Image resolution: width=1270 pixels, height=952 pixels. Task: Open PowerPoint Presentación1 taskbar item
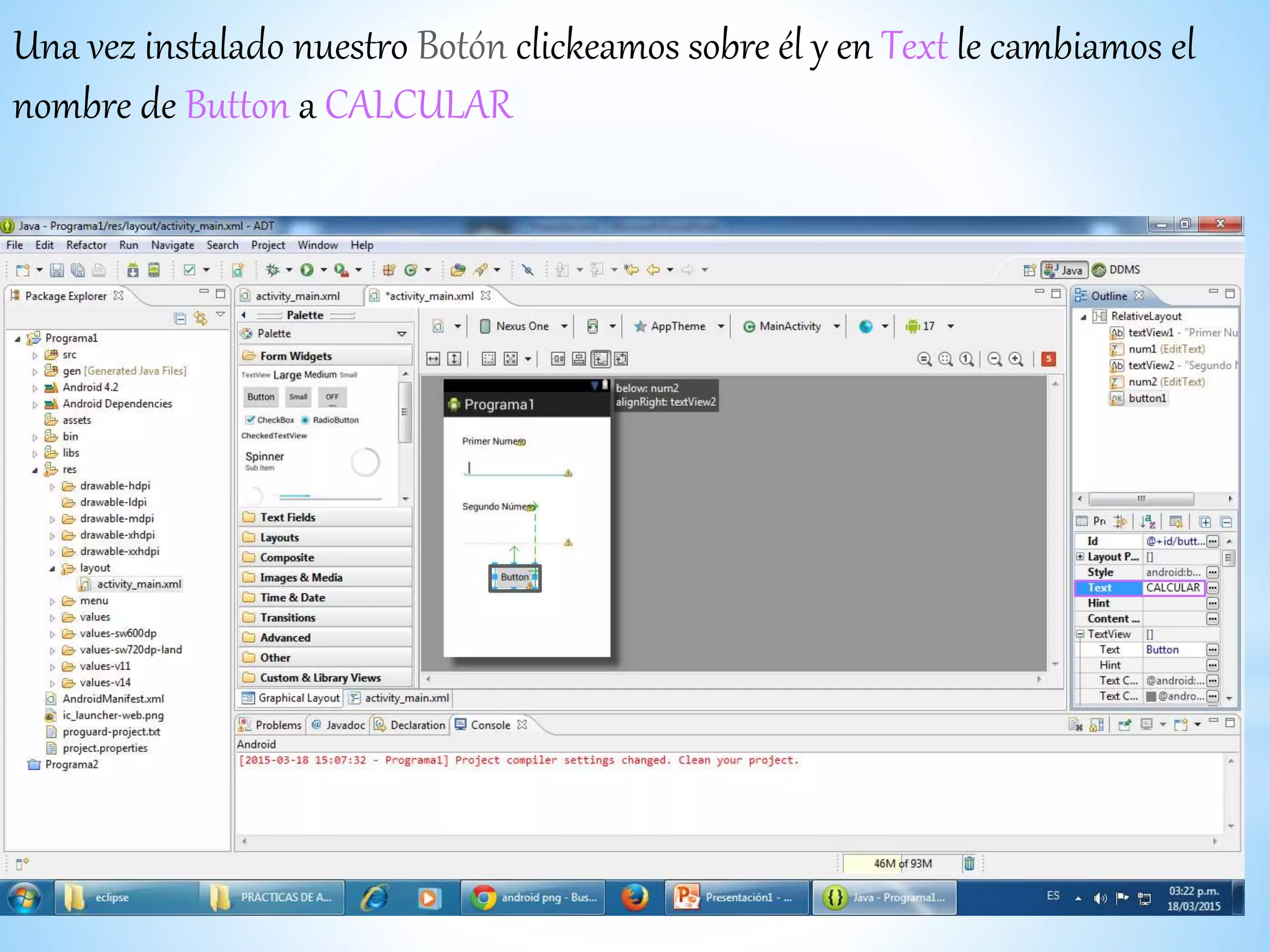click(736, 897)
